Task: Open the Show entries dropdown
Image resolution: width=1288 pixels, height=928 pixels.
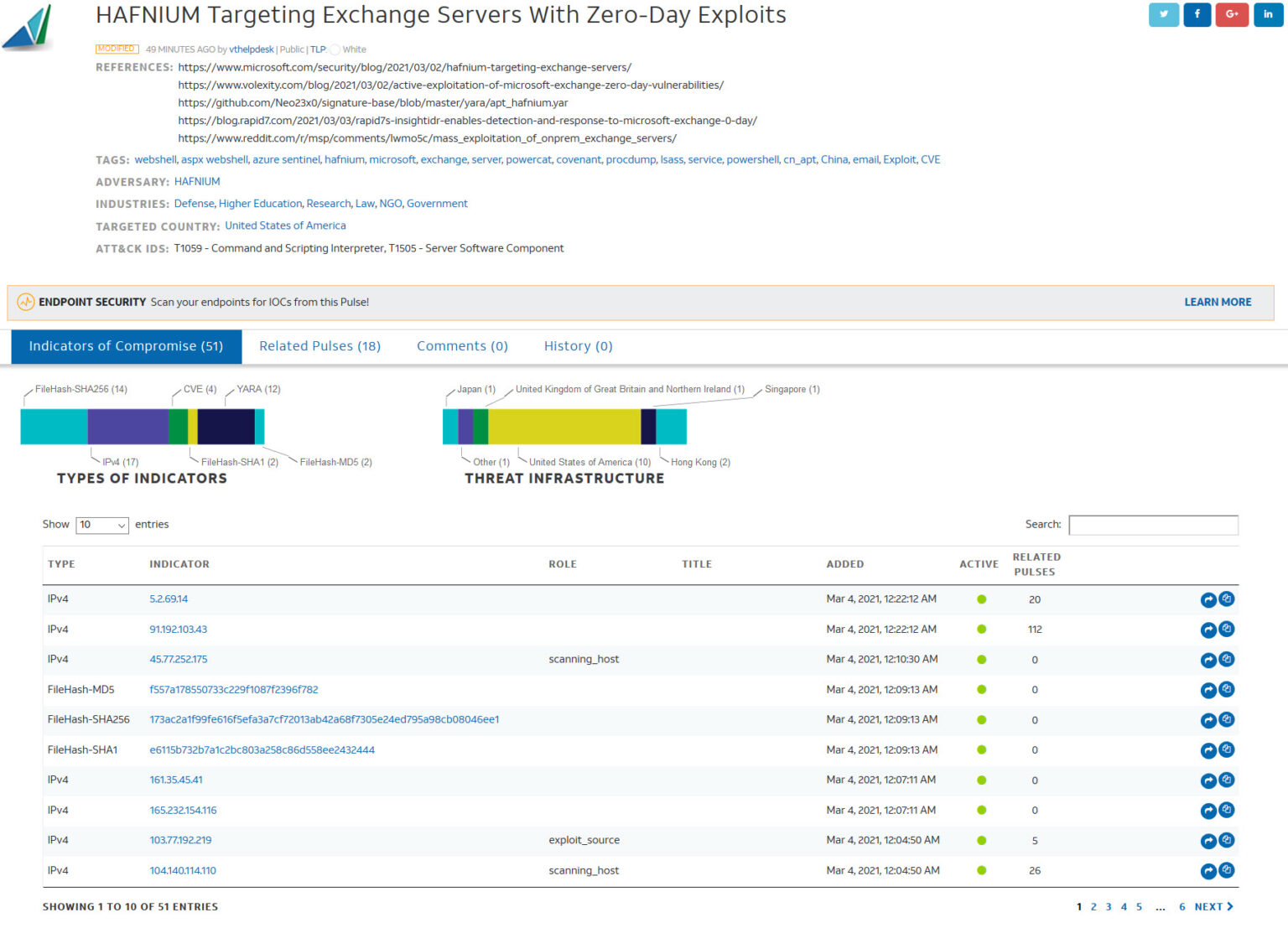Action: 101,525
